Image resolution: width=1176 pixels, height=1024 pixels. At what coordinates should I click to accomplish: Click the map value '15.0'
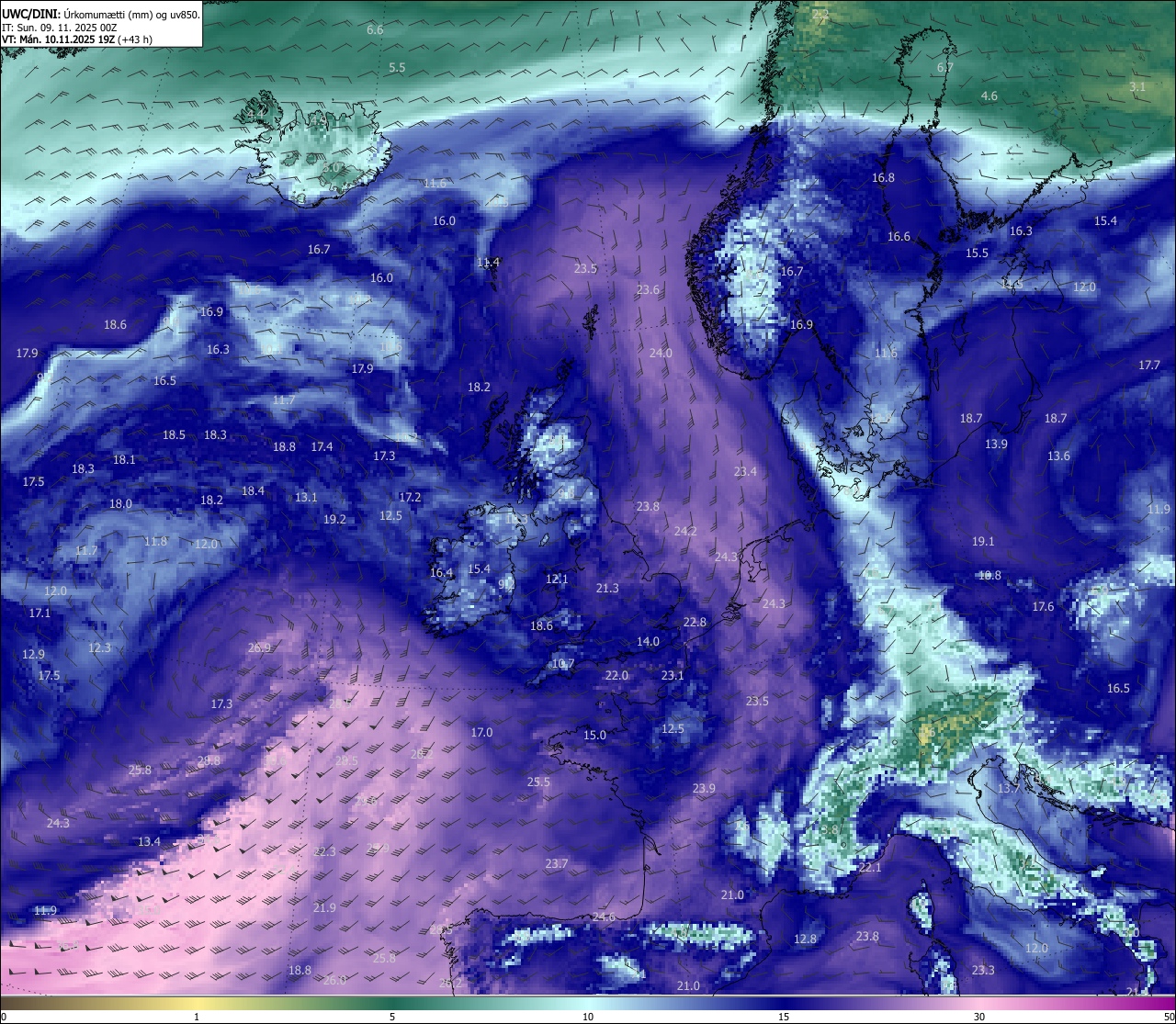[x=594, y=736]
